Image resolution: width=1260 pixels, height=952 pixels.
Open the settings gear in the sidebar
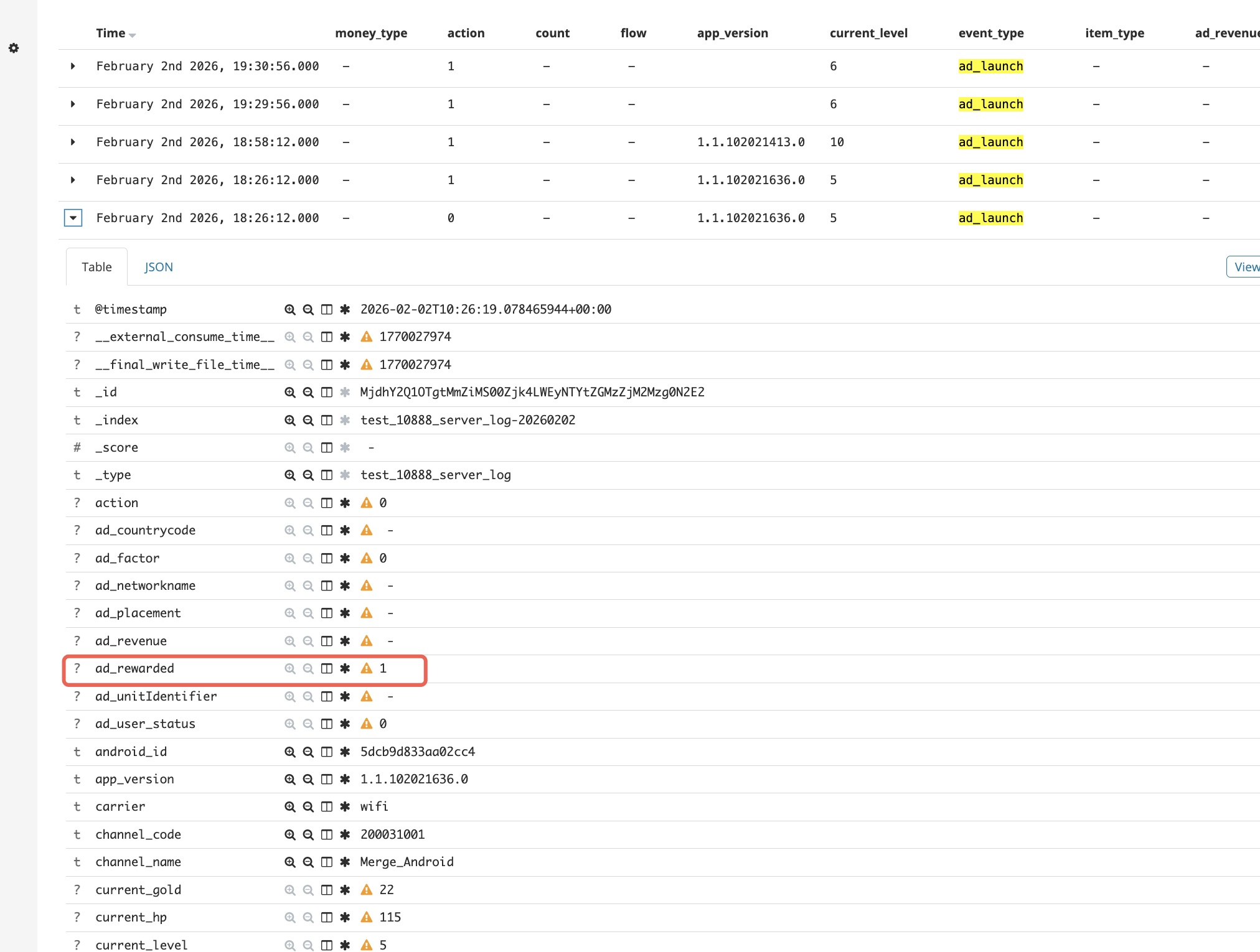pyautogui.click(x=14, y=48)
